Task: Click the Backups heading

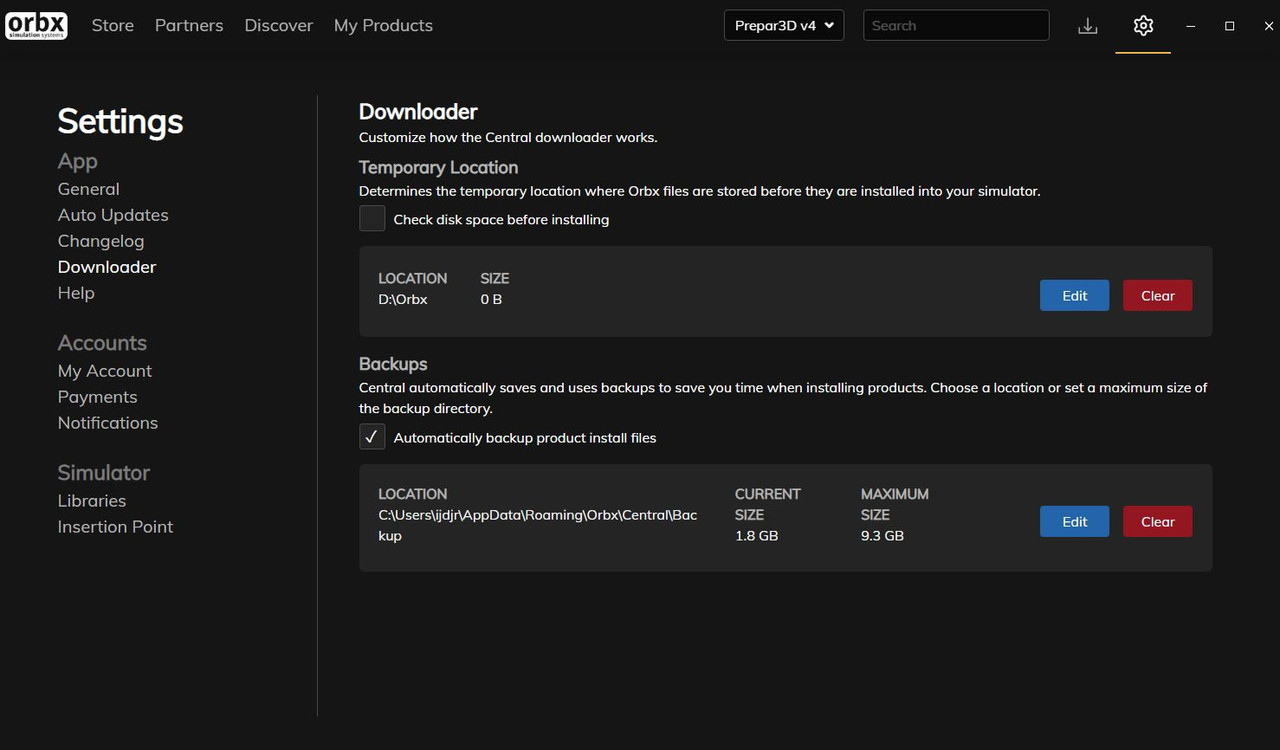Action: click(393, 364)
